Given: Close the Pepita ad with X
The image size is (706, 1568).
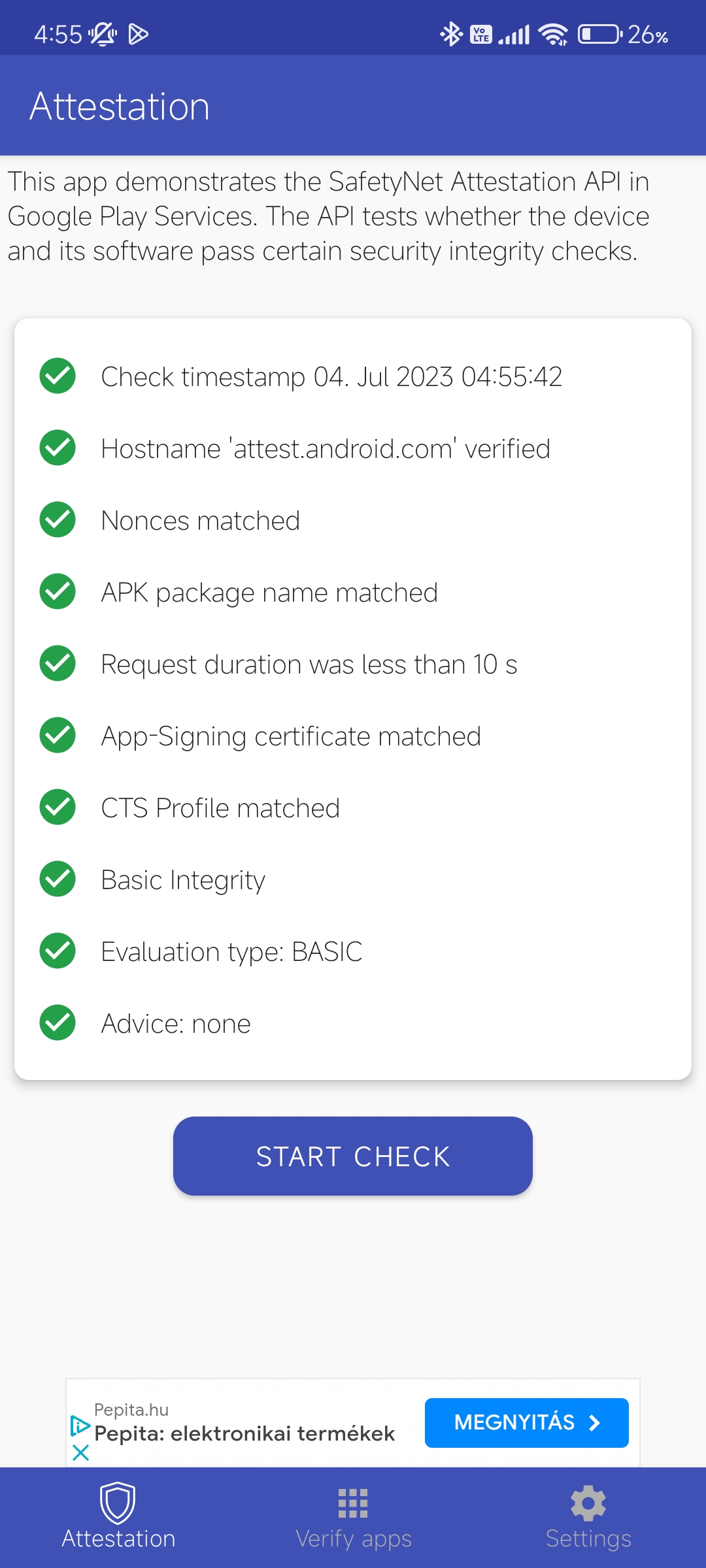Looking at the screenshot, I should (x=80, y=1453).
